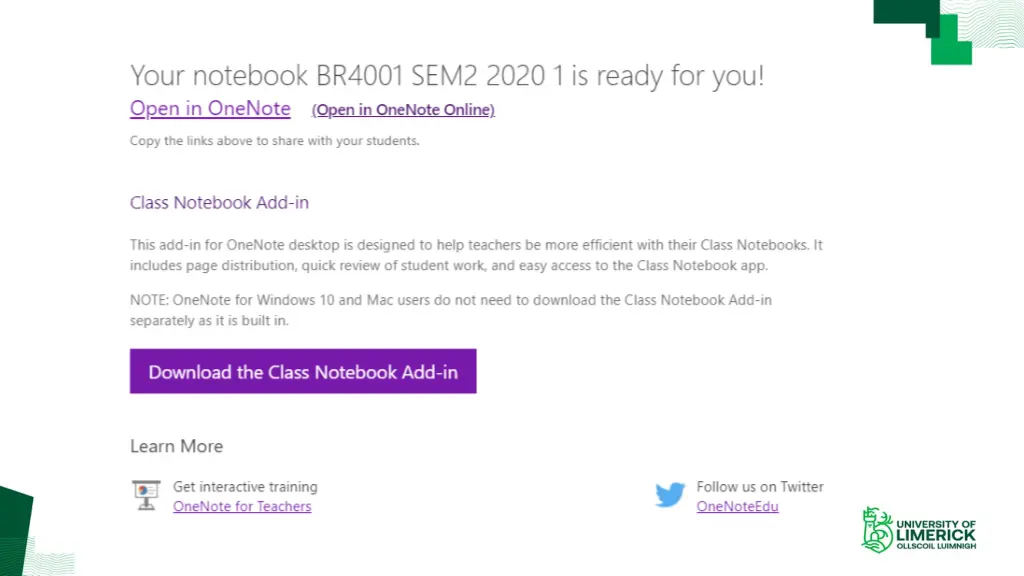Open the notebook via Open in OneNote link

210,108
